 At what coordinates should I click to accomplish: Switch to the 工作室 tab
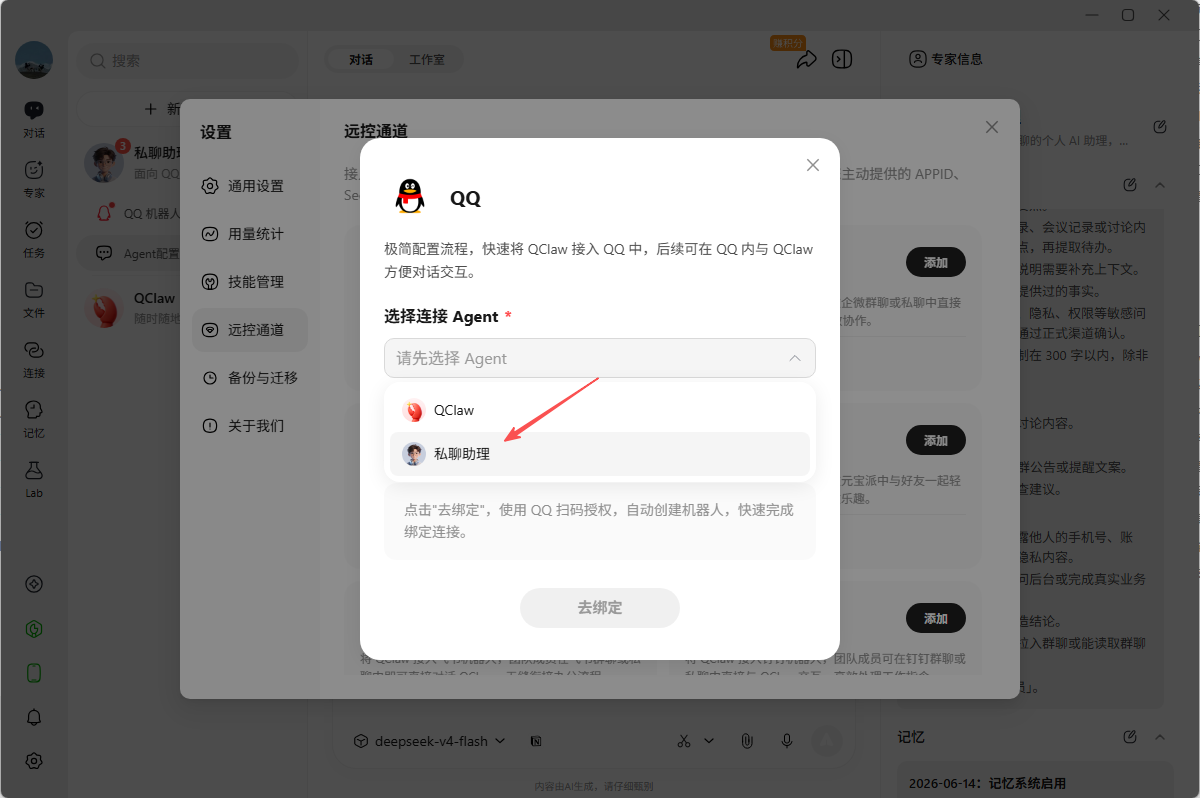pyautogui.click(x=427, y=60)
